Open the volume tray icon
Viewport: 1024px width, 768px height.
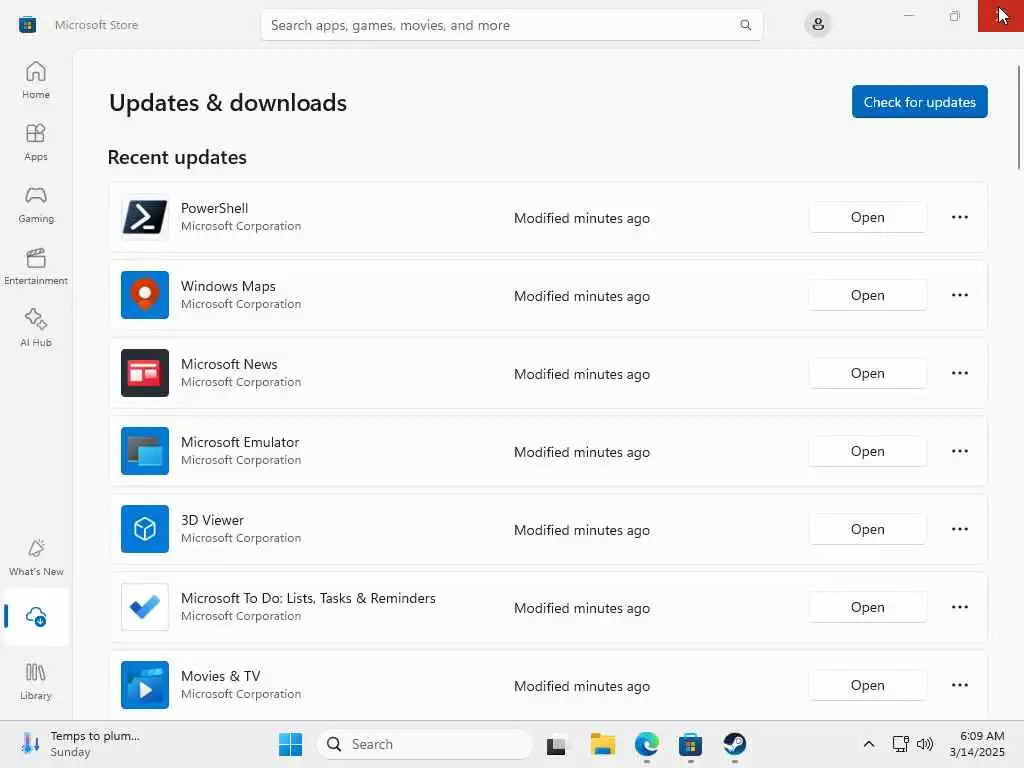(925, 744)
